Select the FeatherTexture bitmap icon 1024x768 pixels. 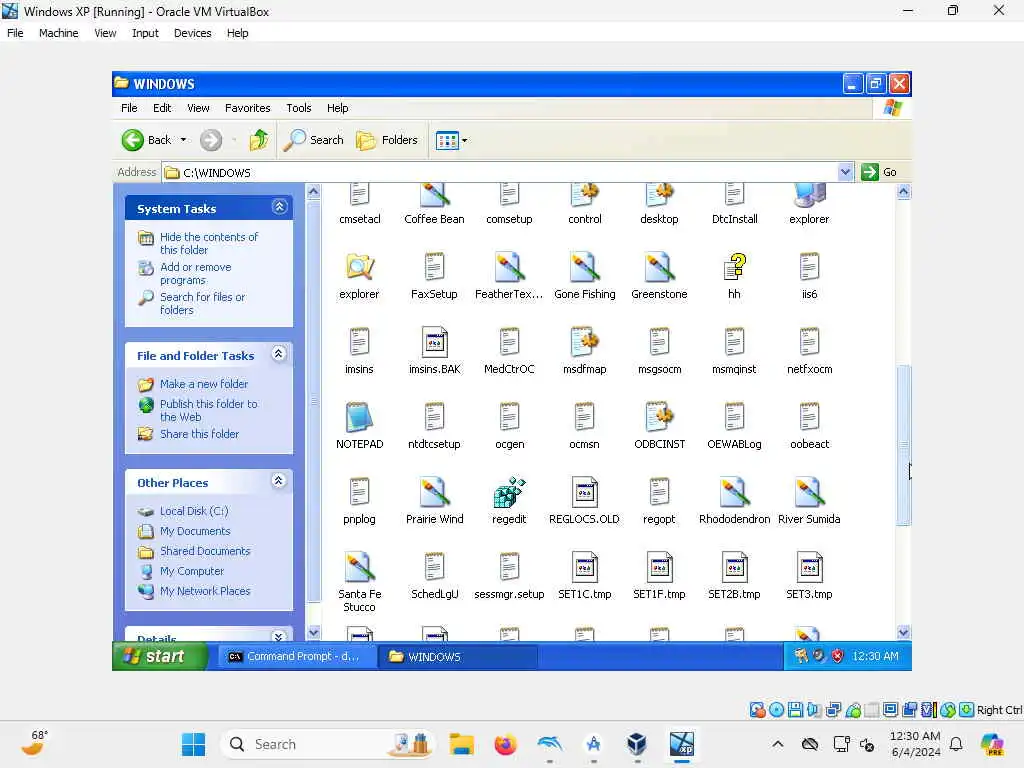coord(509,266)
